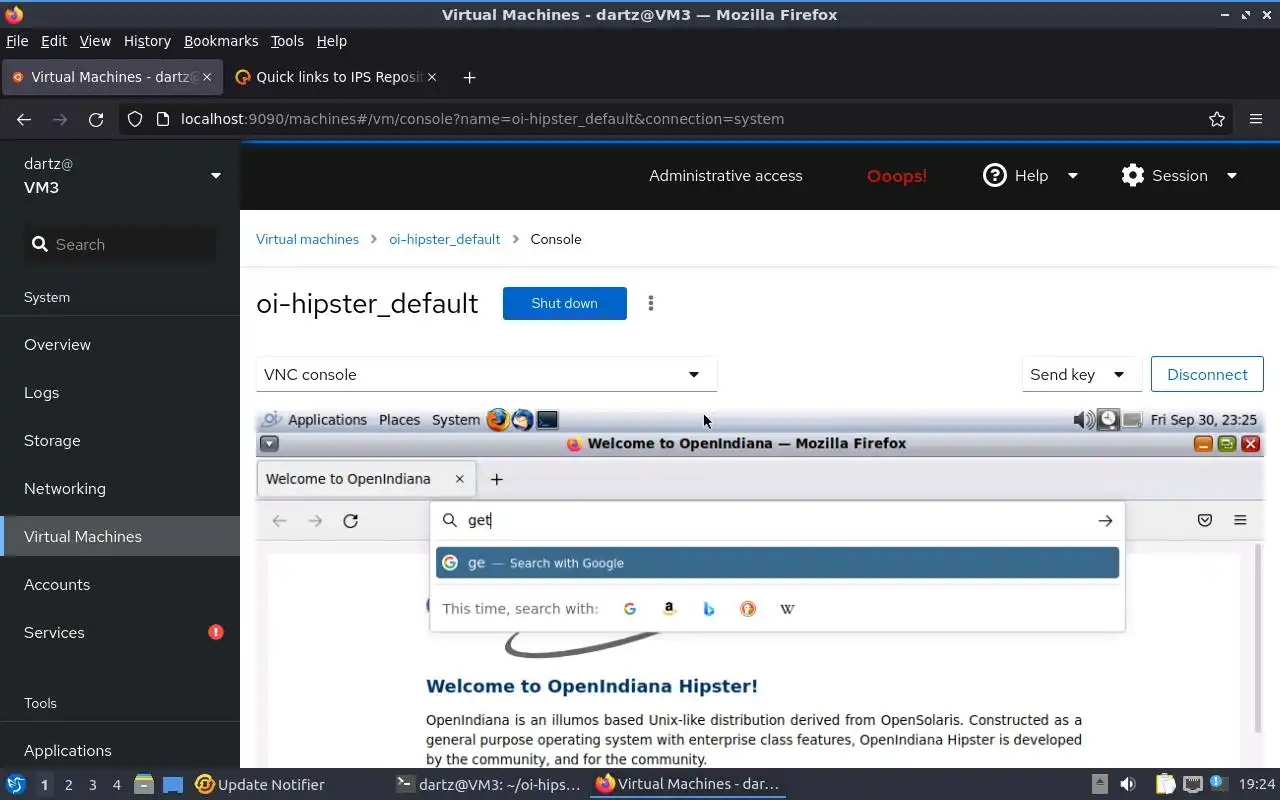Search this time with Google icon
This screenshot has width=1280, height=800.
(x=630, y=609)
